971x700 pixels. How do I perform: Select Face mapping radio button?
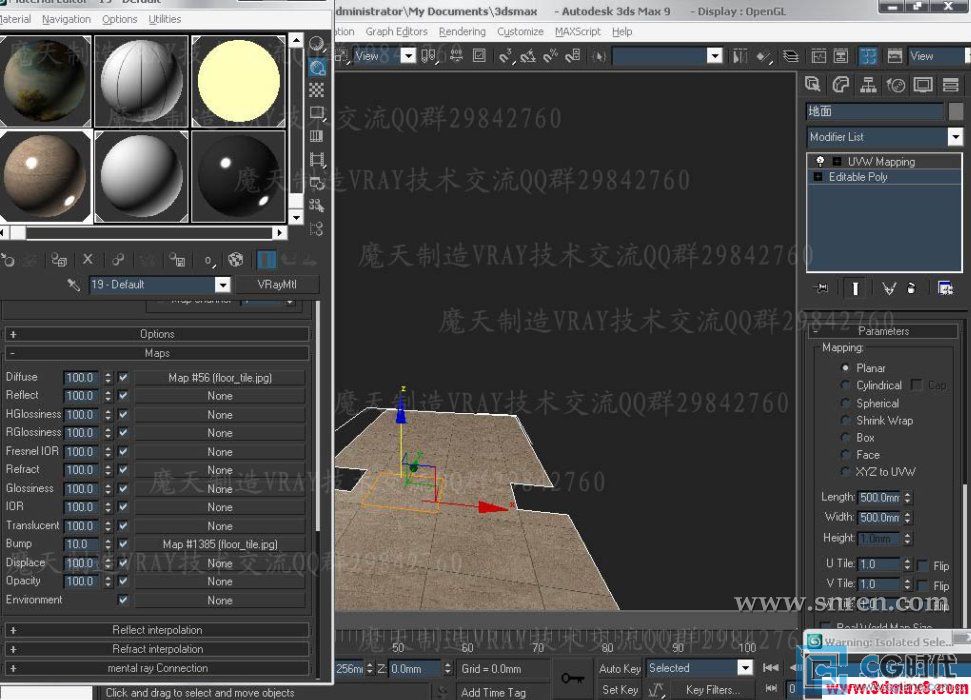coord(845,455)
